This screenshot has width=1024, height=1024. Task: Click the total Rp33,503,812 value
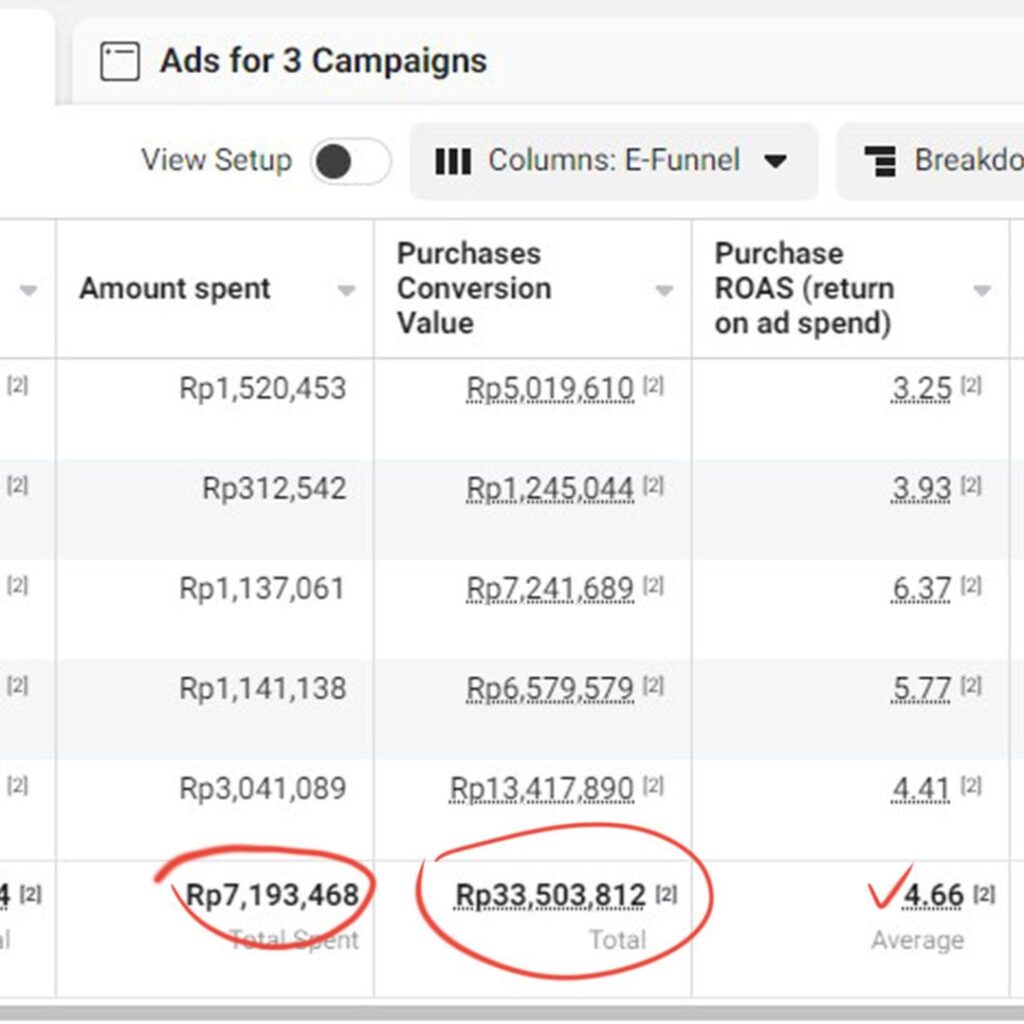[x=550, y=895]
